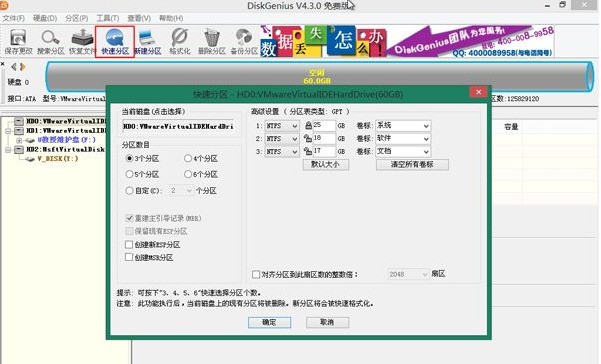Toggle the 重建主引导记录(MBR) checkbox
601x364 pixels.
pos(129,218)
